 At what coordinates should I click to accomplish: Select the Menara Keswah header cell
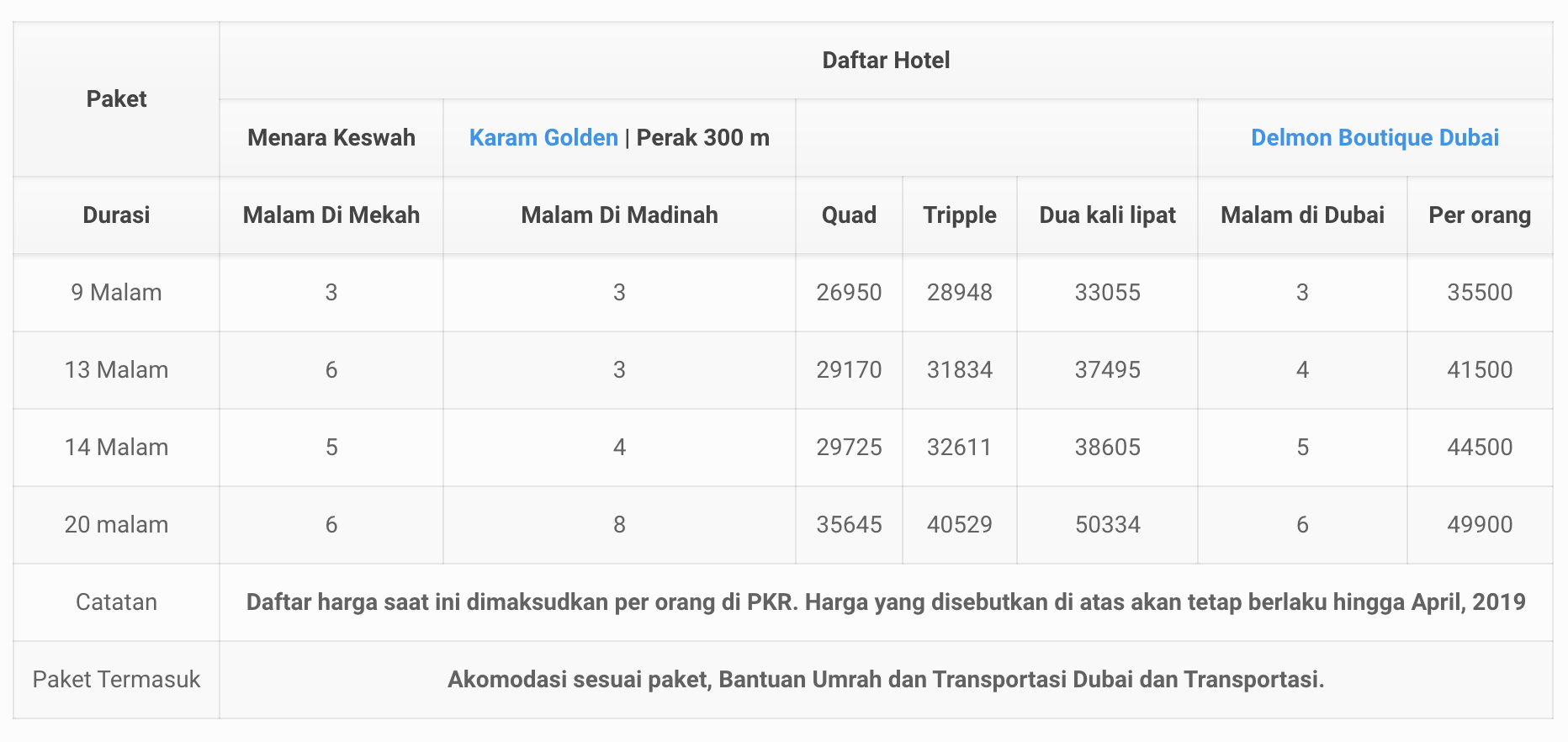(331, 138)
